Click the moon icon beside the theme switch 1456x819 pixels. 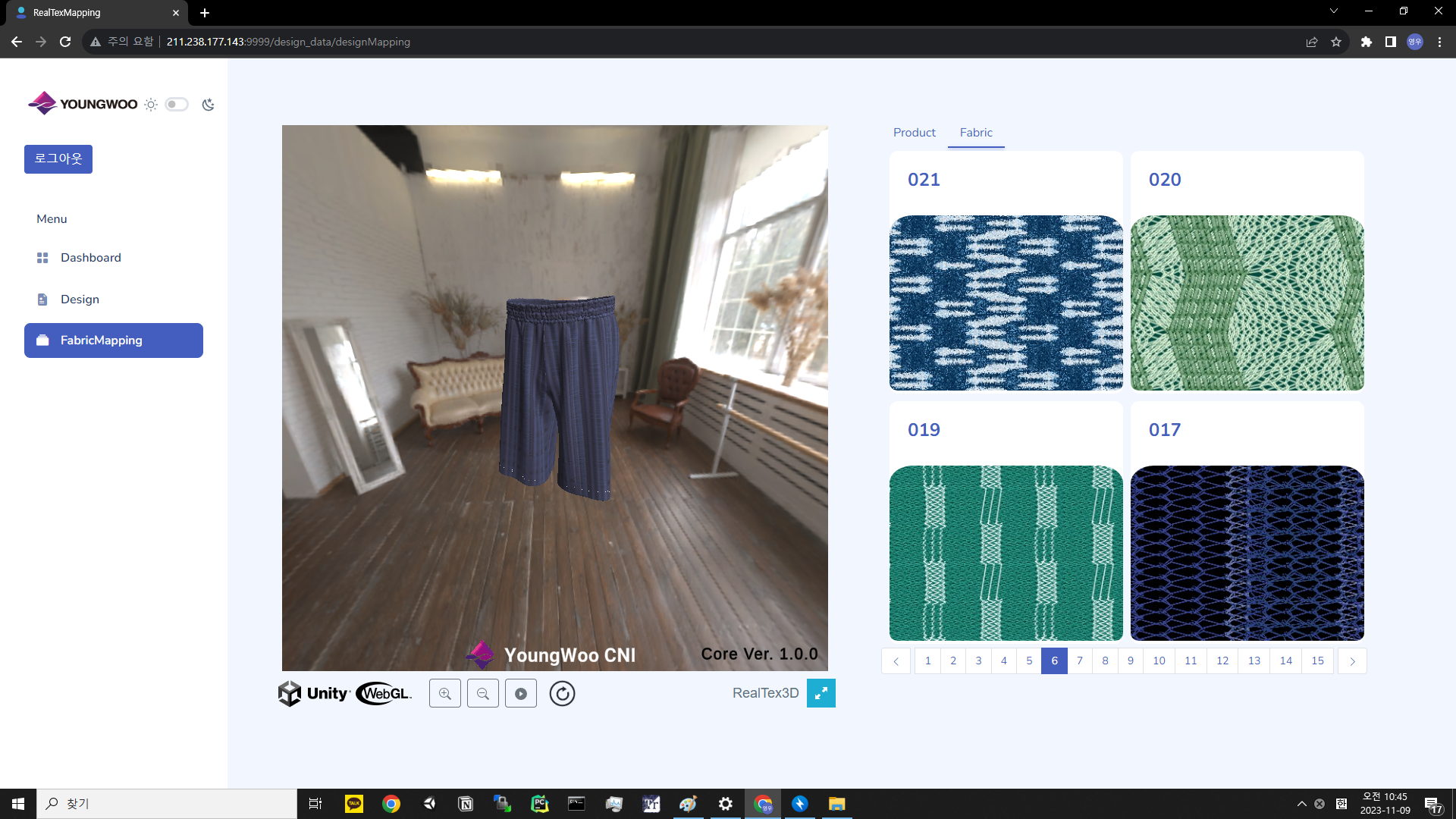(x=208, y=105)
